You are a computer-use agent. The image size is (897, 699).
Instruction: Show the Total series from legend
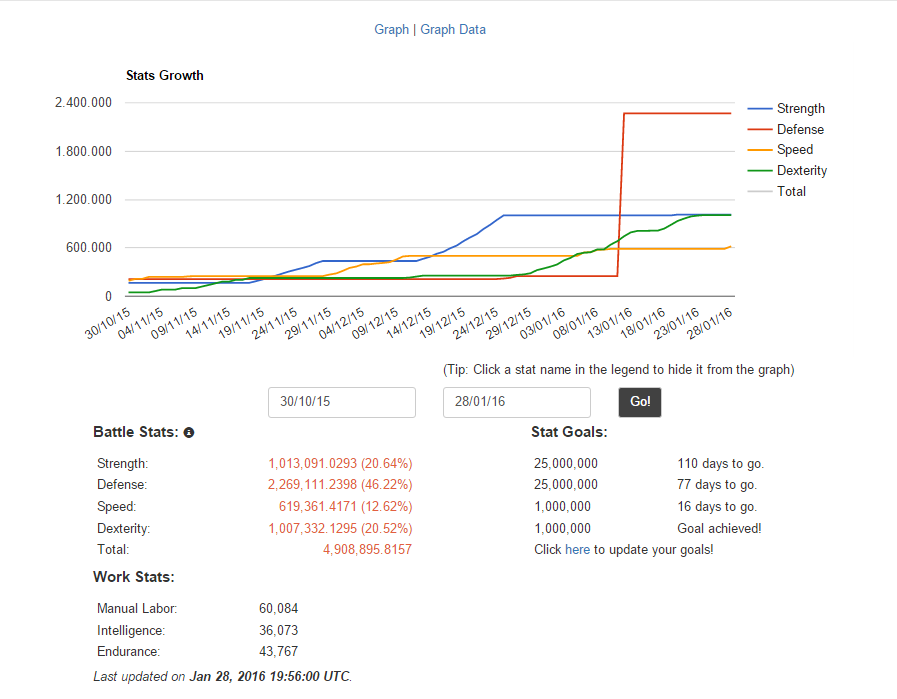click(791, 192)
